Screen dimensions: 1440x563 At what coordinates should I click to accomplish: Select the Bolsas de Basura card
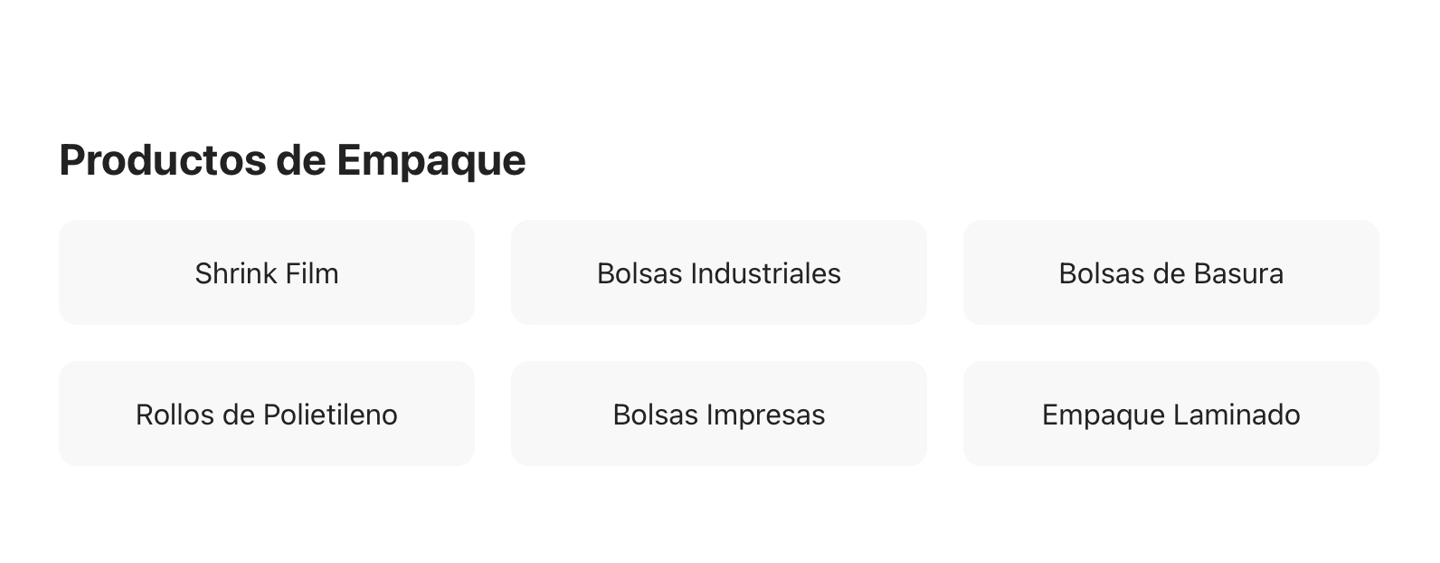pos(1170,273)
